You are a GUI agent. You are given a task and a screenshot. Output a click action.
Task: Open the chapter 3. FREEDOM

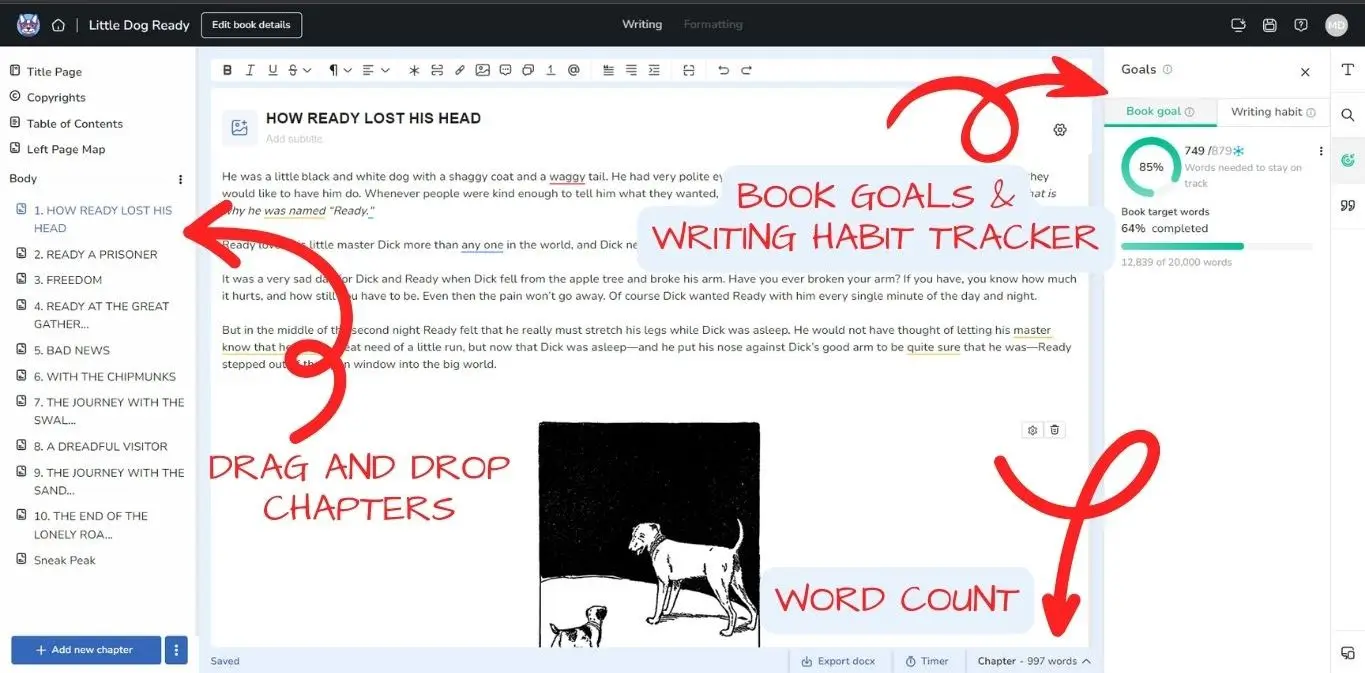(67, 280)
